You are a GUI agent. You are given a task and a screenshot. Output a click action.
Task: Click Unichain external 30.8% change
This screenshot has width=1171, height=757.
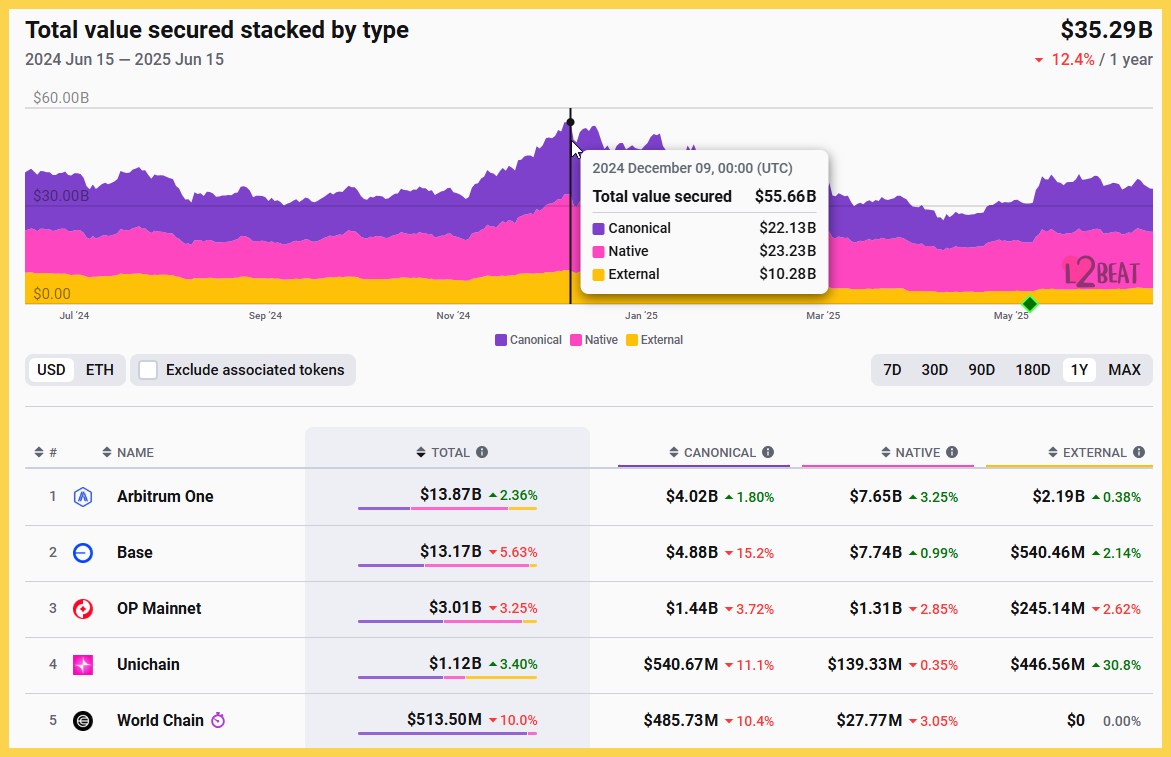coord(1116,665)
